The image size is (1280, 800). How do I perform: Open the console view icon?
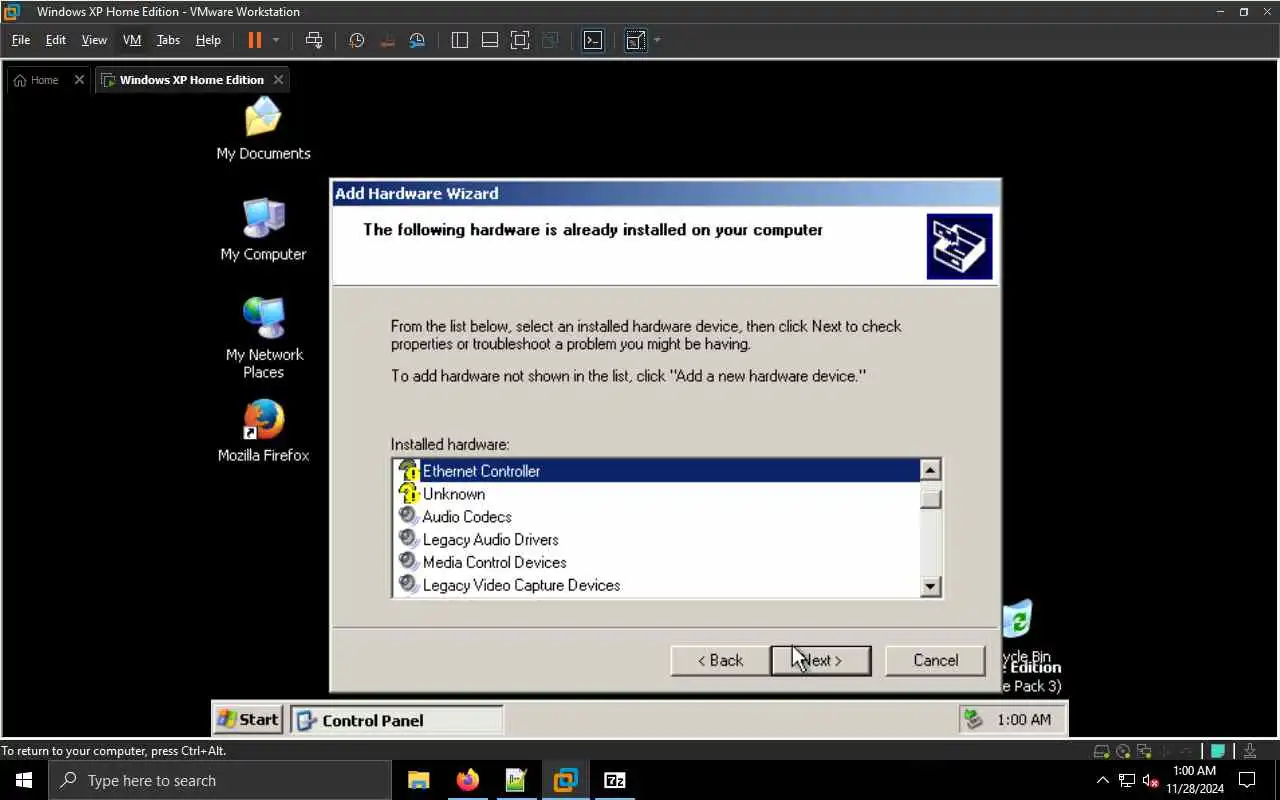[593, 40]
